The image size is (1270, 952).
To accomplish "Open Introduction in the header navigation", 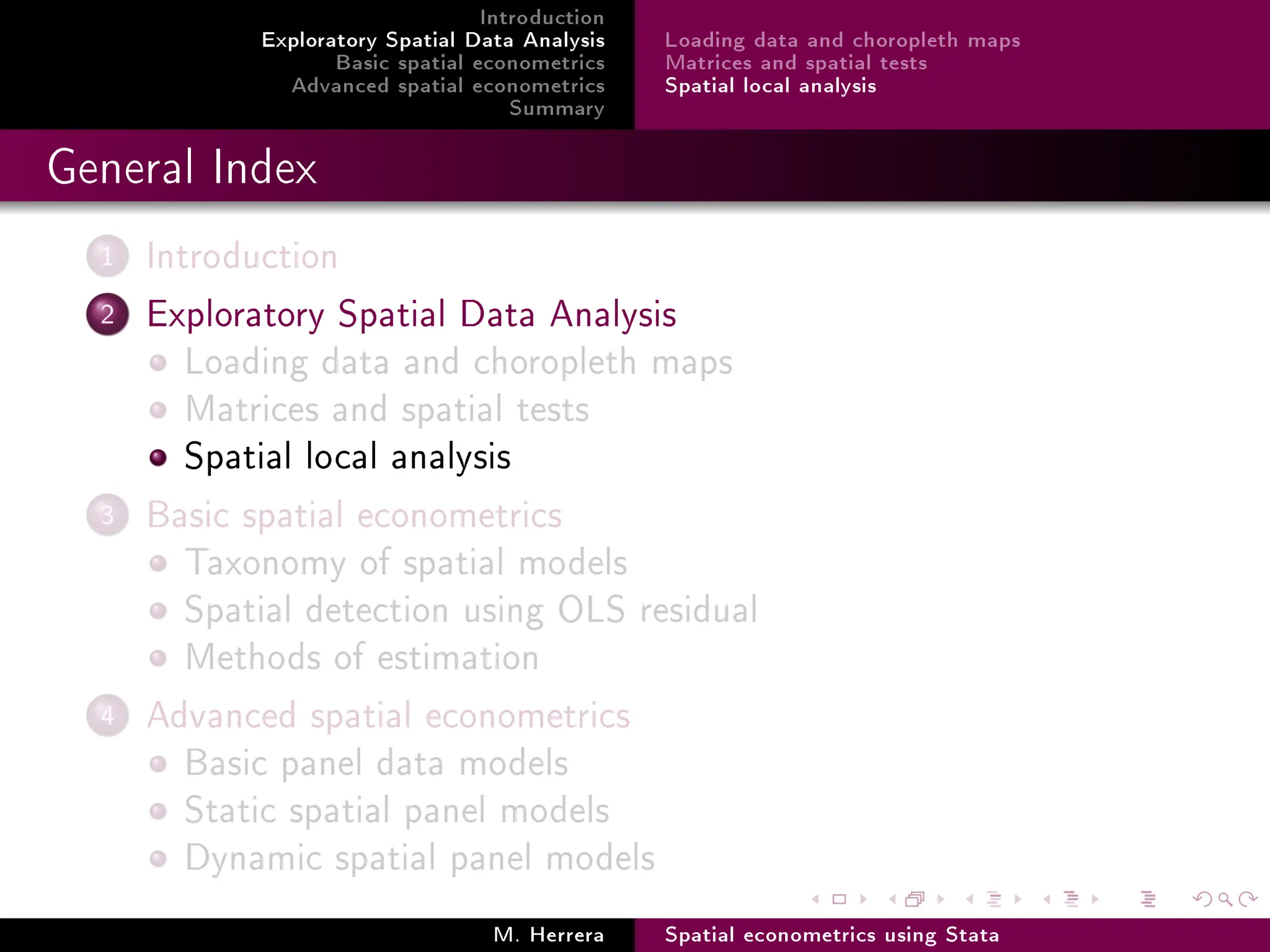I will (542, 17).
